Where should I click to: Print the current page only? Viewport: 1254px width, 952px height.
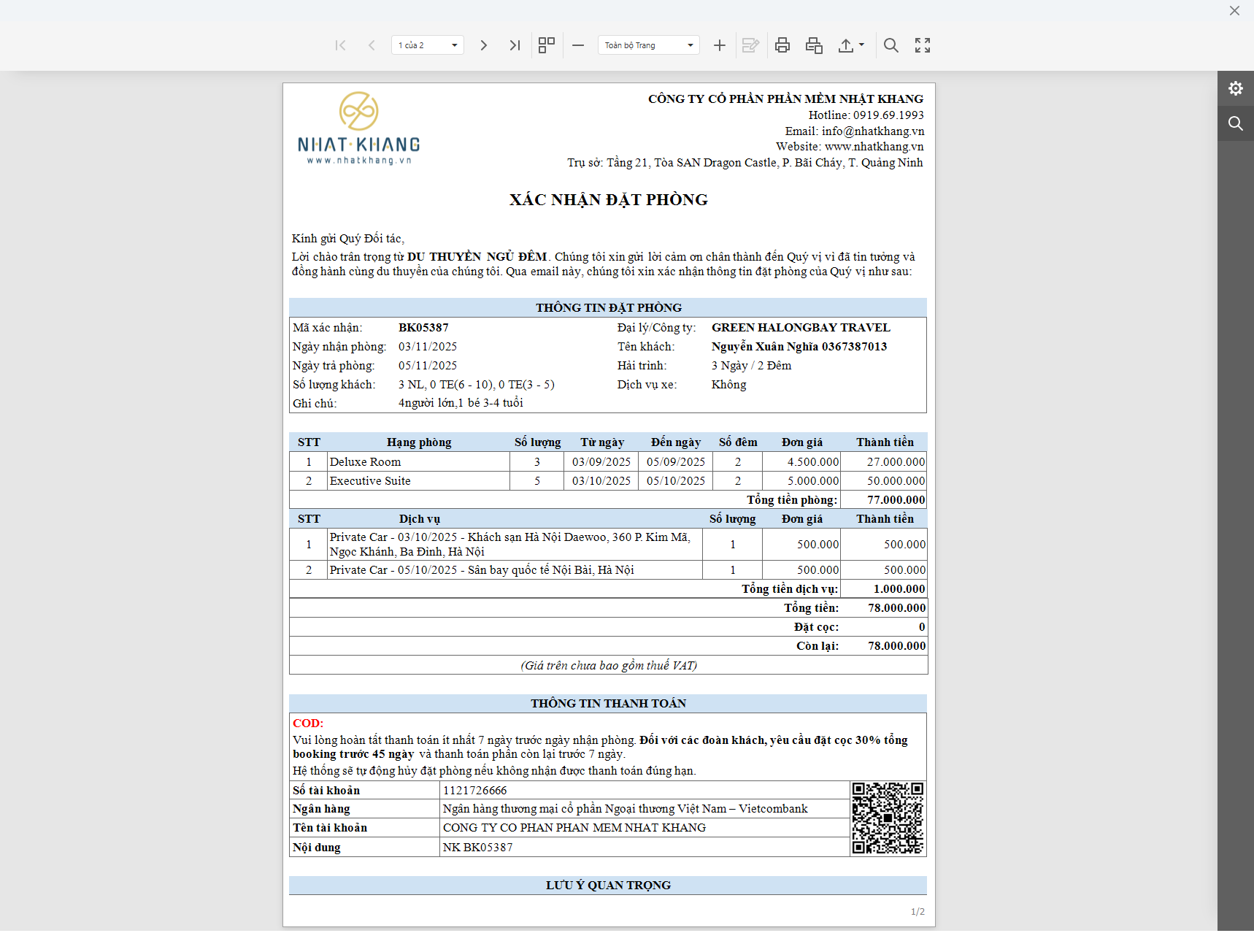point(814,45)
